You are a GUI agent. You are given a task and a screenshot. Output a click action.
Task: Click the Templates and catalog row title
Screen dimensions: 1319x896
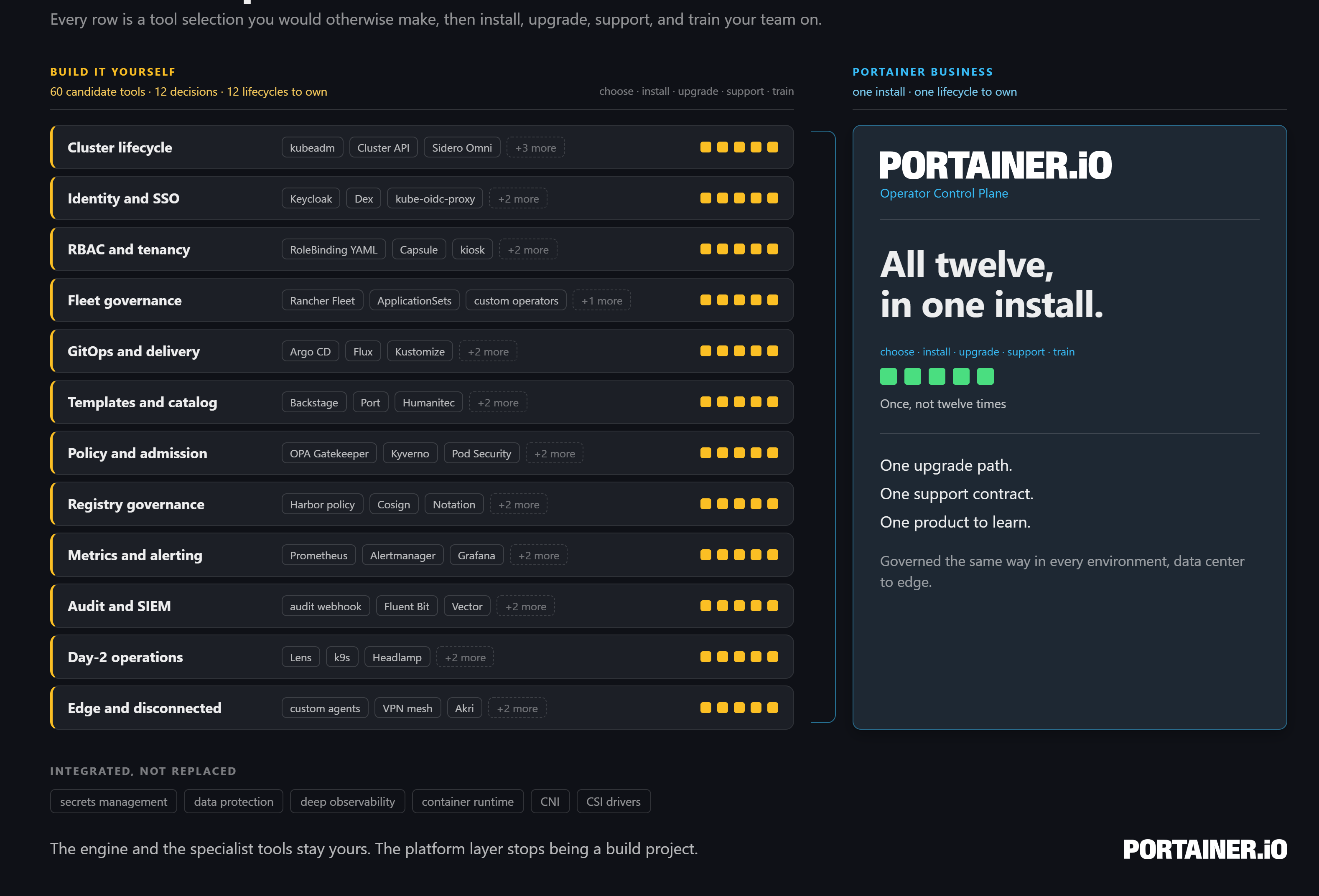click(x=143, y=403)
